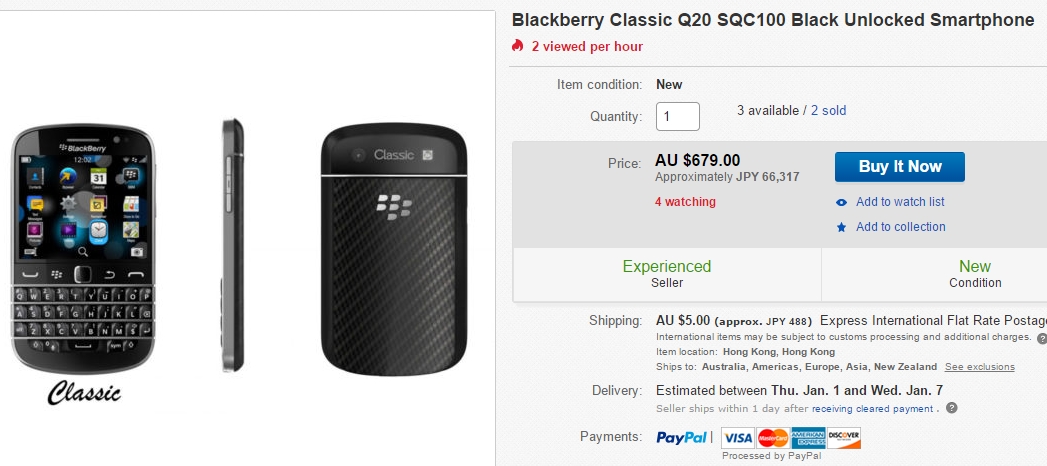Viewport: 1047px width, 466px height.
Task: Select the New Condition badge
Action: click(x=974, y=274)
